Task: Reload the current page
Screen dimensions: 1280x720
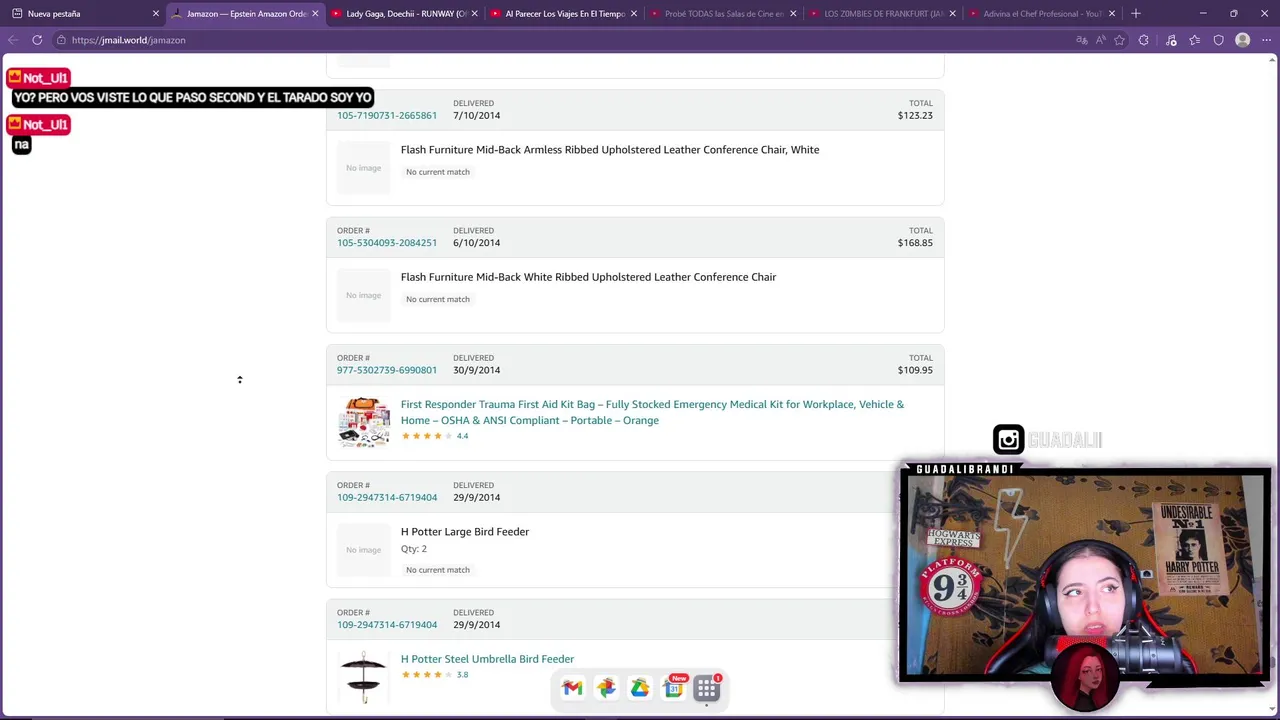Action: pyautogui.click(x=37, y=40)
